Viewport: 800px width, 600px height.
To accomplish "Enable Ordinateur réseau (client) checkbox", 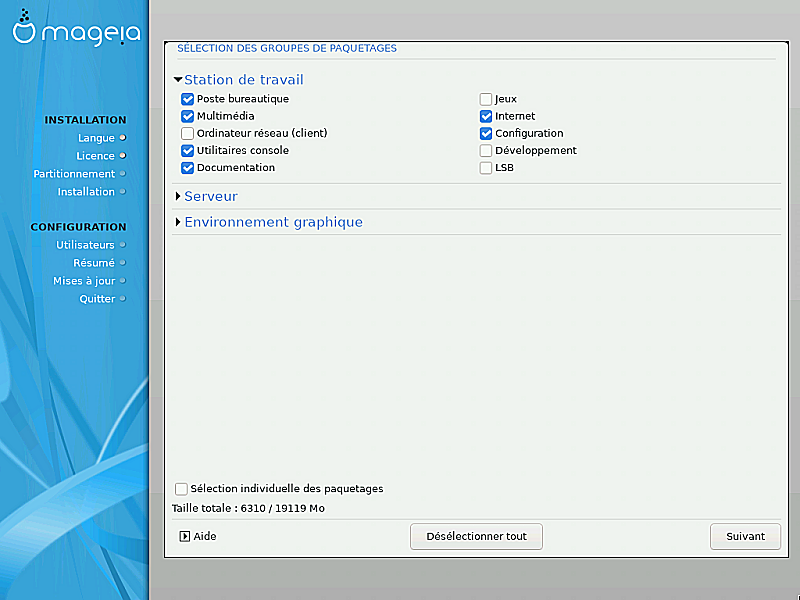I will coord(187,133).
